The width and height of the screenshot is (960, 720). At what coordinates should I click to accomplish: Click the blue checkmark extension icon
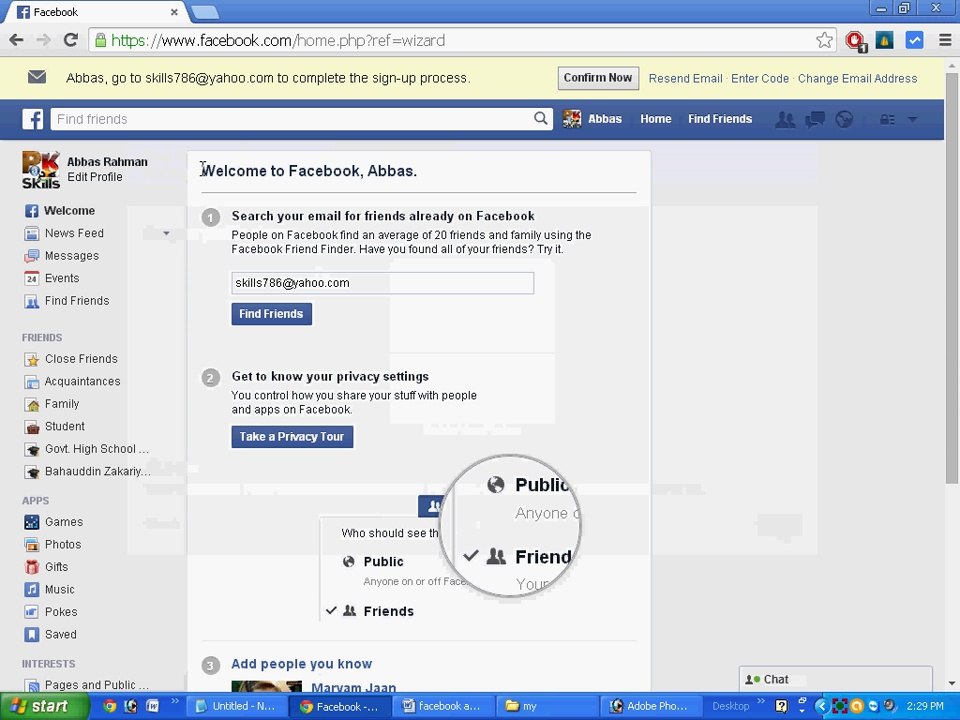coord(914,40)
